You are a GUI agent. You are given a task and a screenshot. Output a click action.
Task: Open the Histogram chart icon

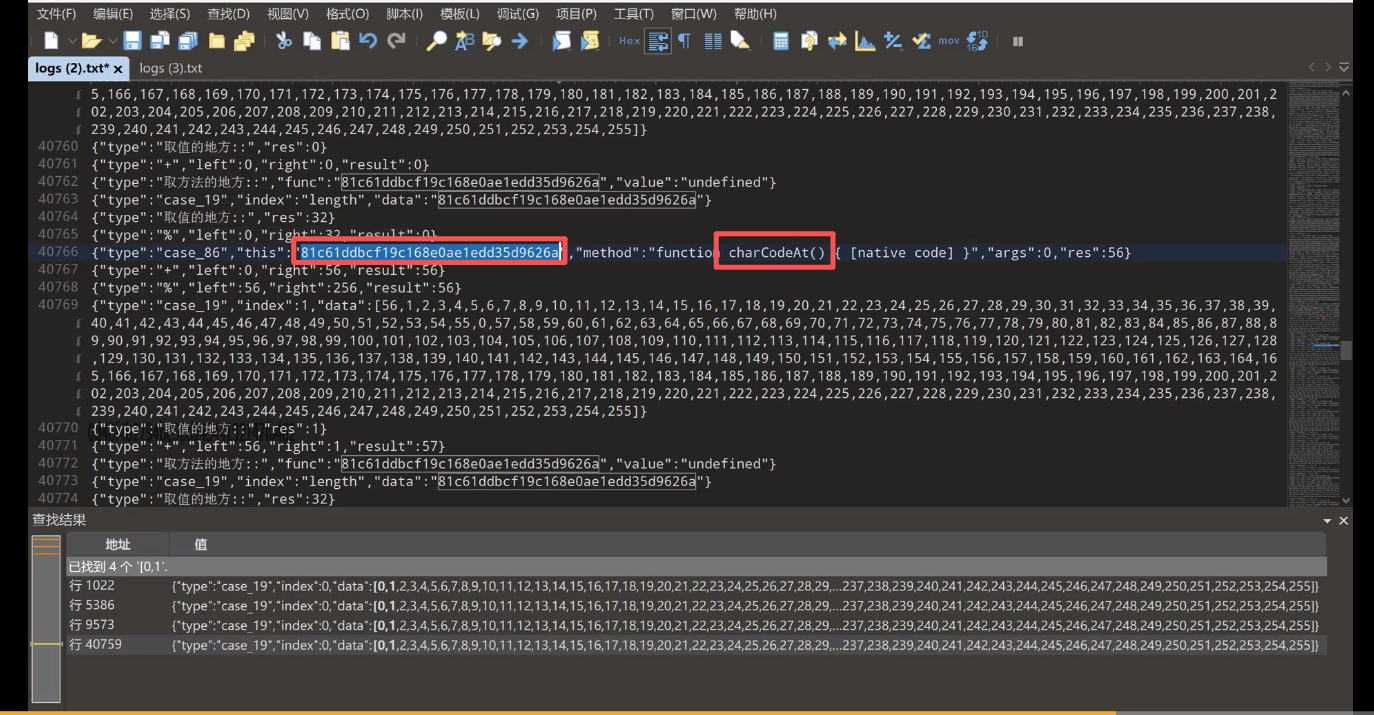click(865, 41)
